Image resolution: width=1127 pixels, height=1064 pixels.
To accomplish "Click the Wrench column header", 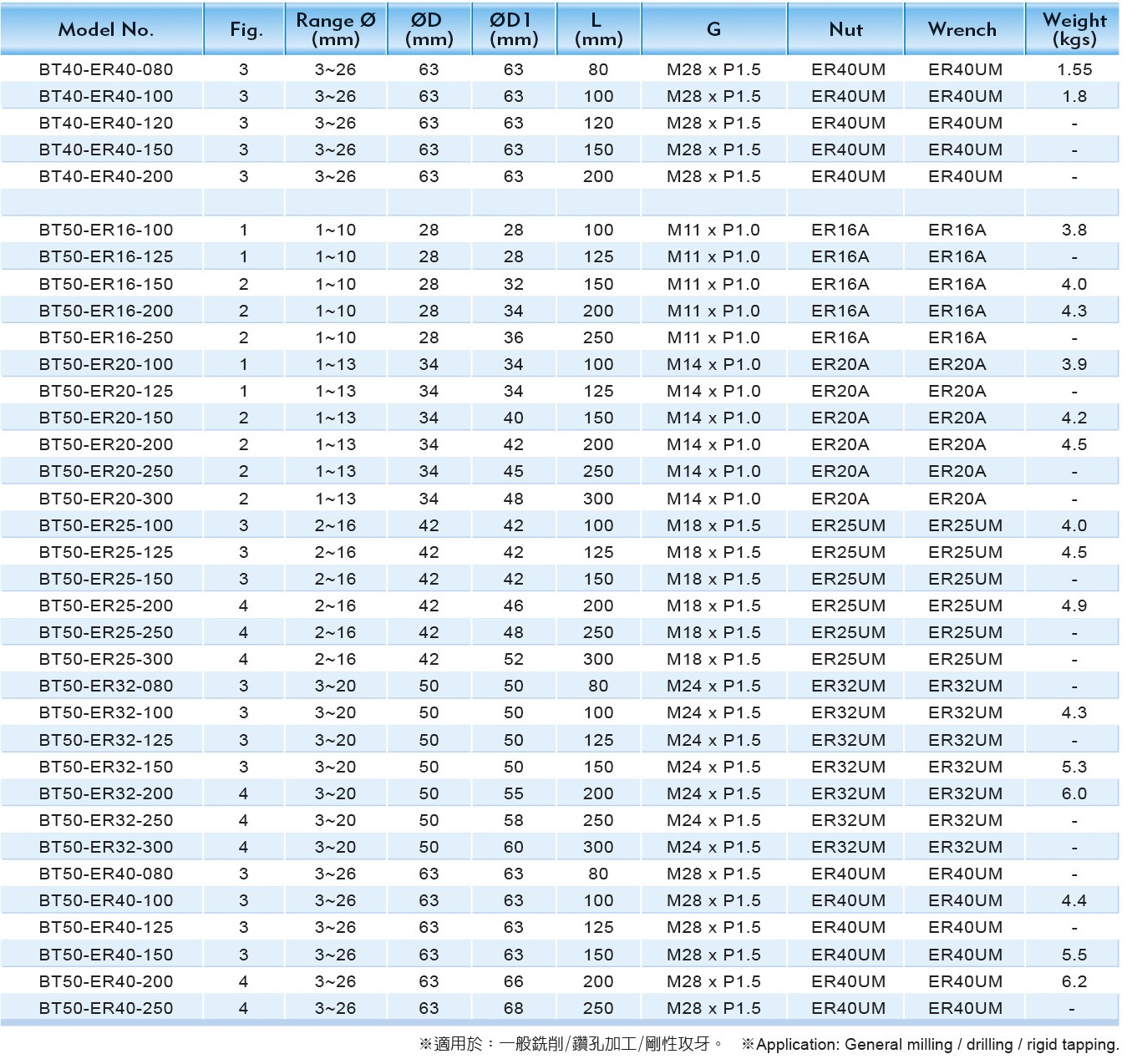I will 962,29.
